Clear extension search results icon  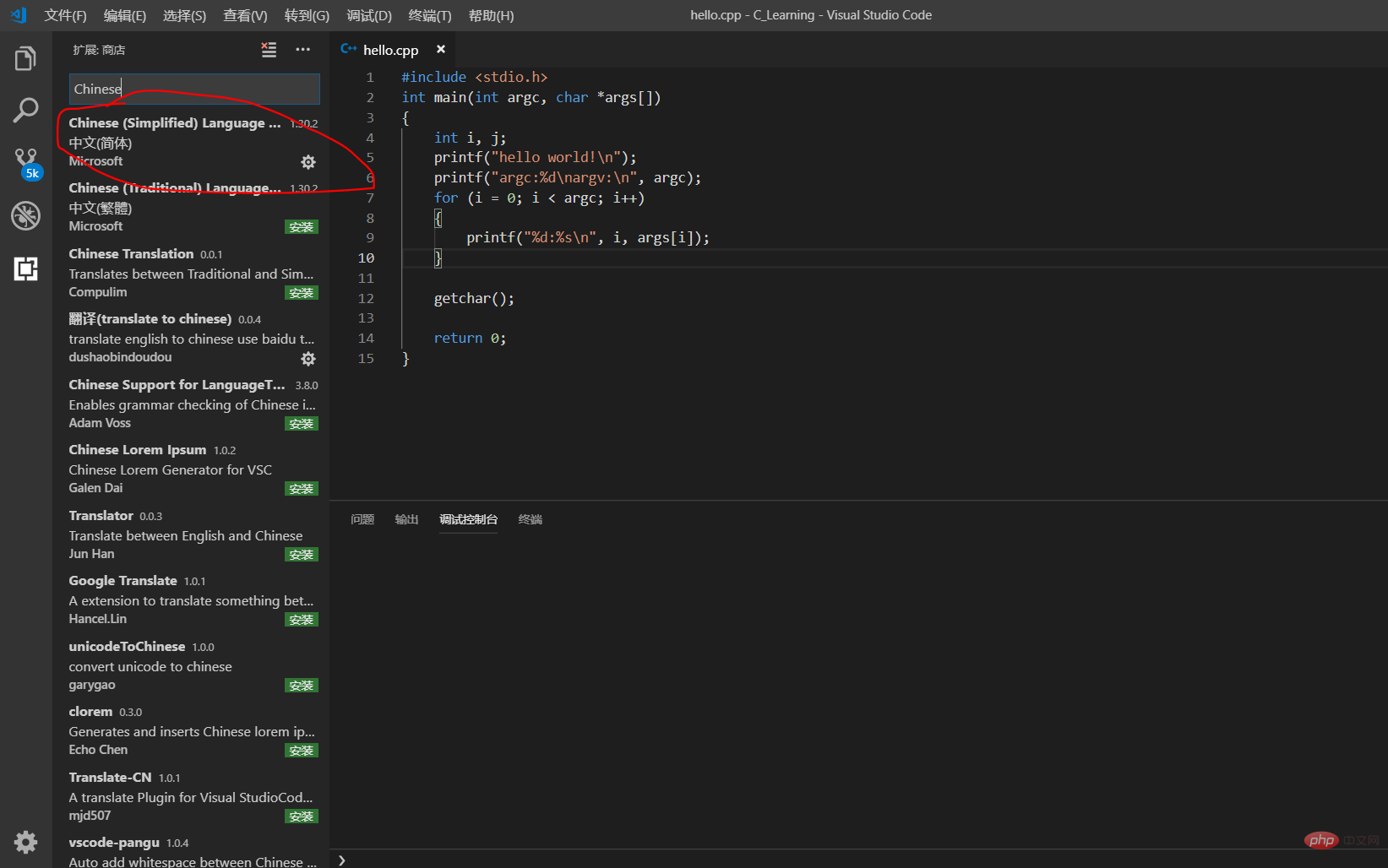269,50
